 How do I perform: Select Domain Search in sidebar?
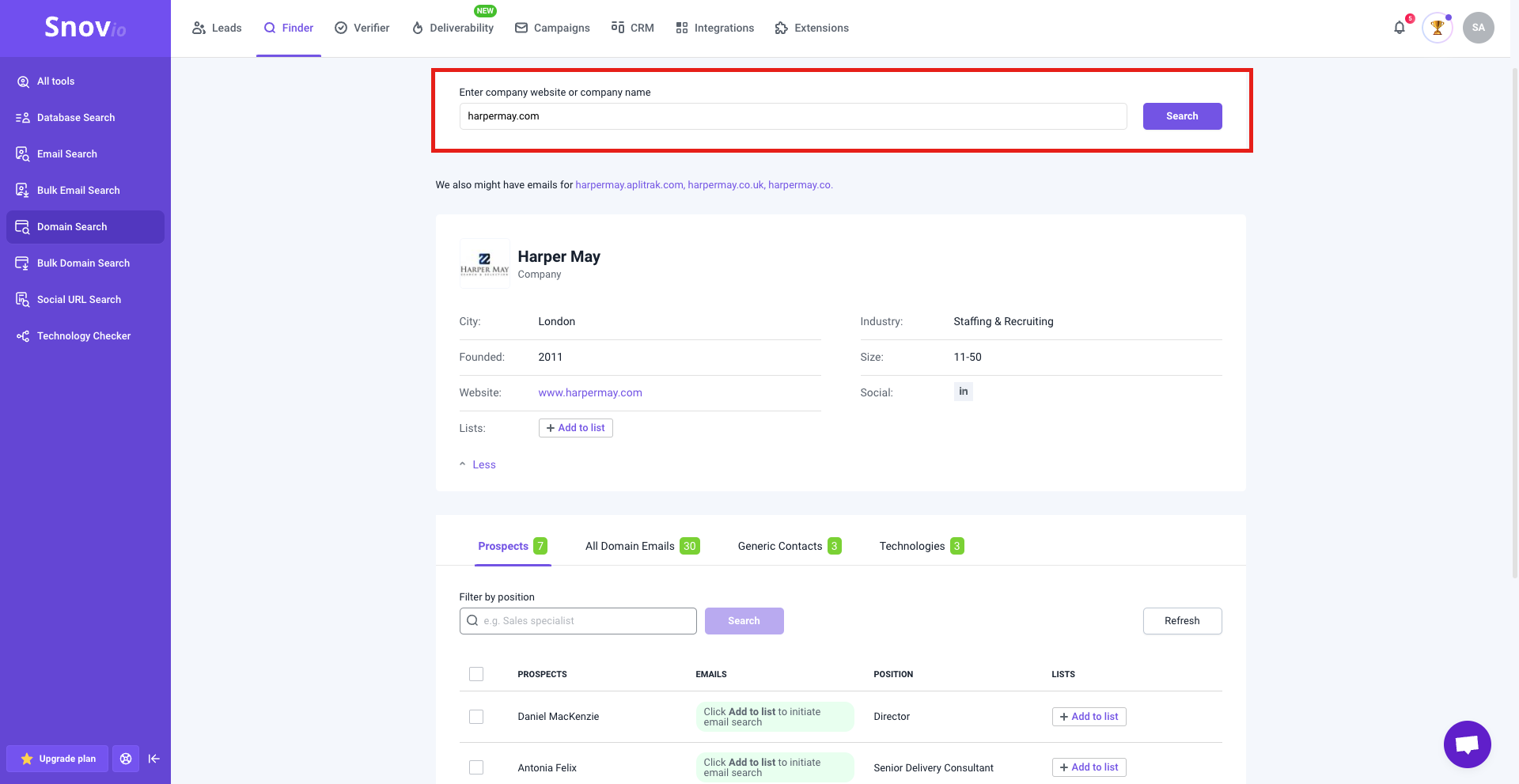tap(85, 227)
